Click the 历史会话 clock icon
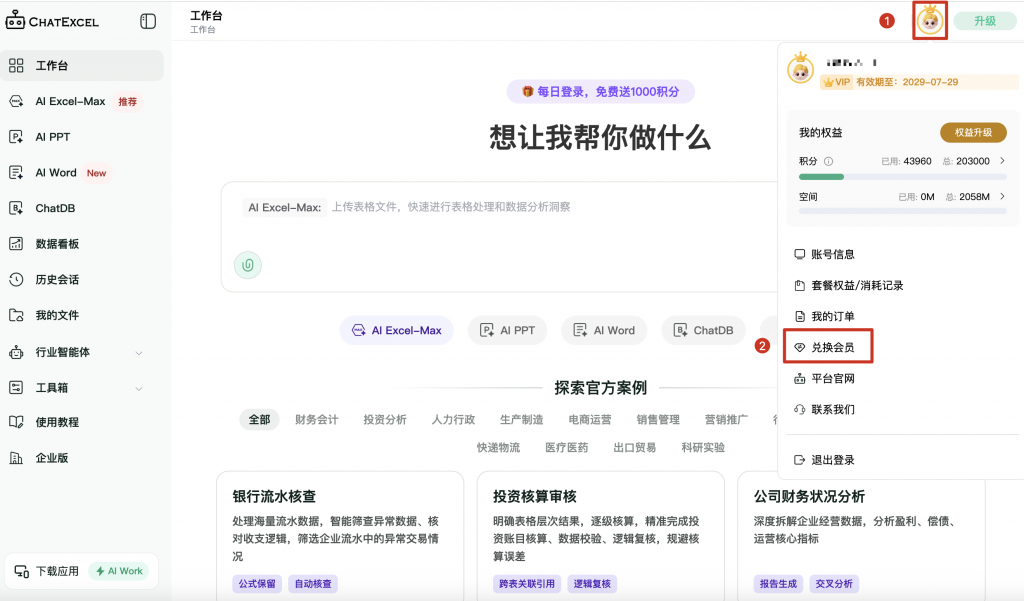Image resolution: width=1024 pixels, height=601 pixels. click(16, 280)
